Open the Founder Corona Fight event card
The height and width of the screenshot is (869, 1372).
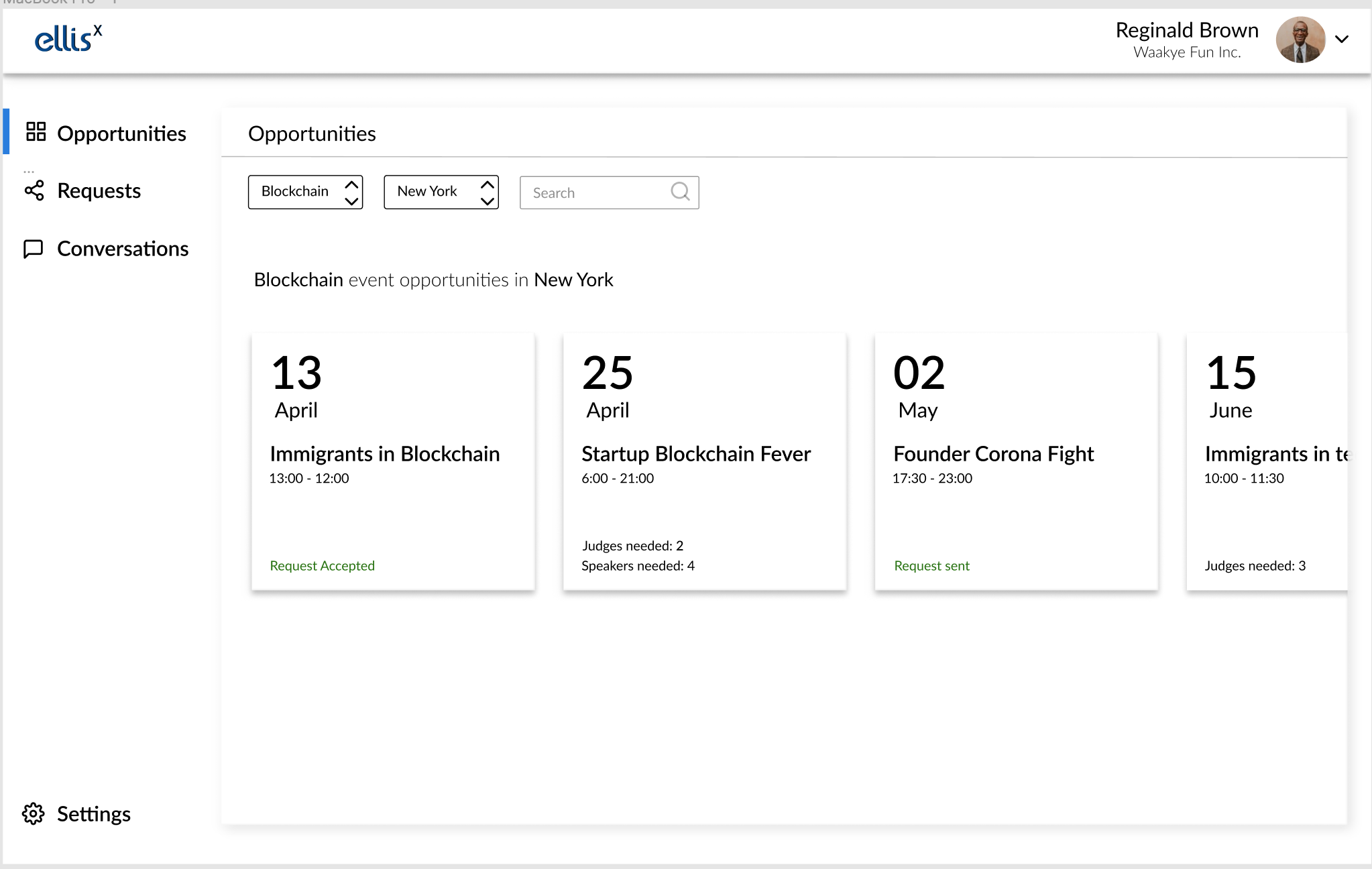click(x=1016, y=461)
